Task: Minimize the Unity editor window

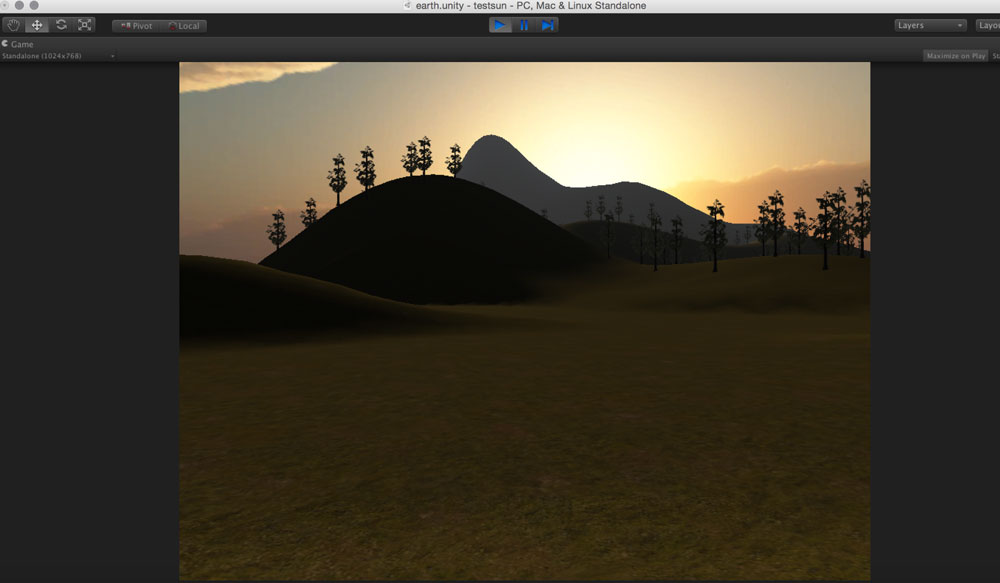Action: point(20,5)
